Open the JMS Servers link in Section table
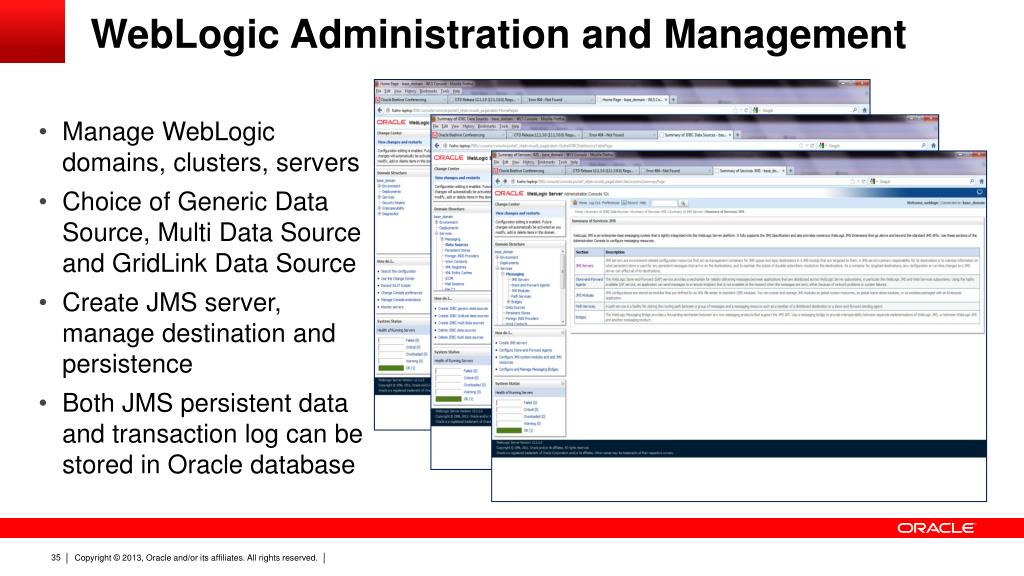The width and height of the screenshot is (1024, 576). coord(584,266)
